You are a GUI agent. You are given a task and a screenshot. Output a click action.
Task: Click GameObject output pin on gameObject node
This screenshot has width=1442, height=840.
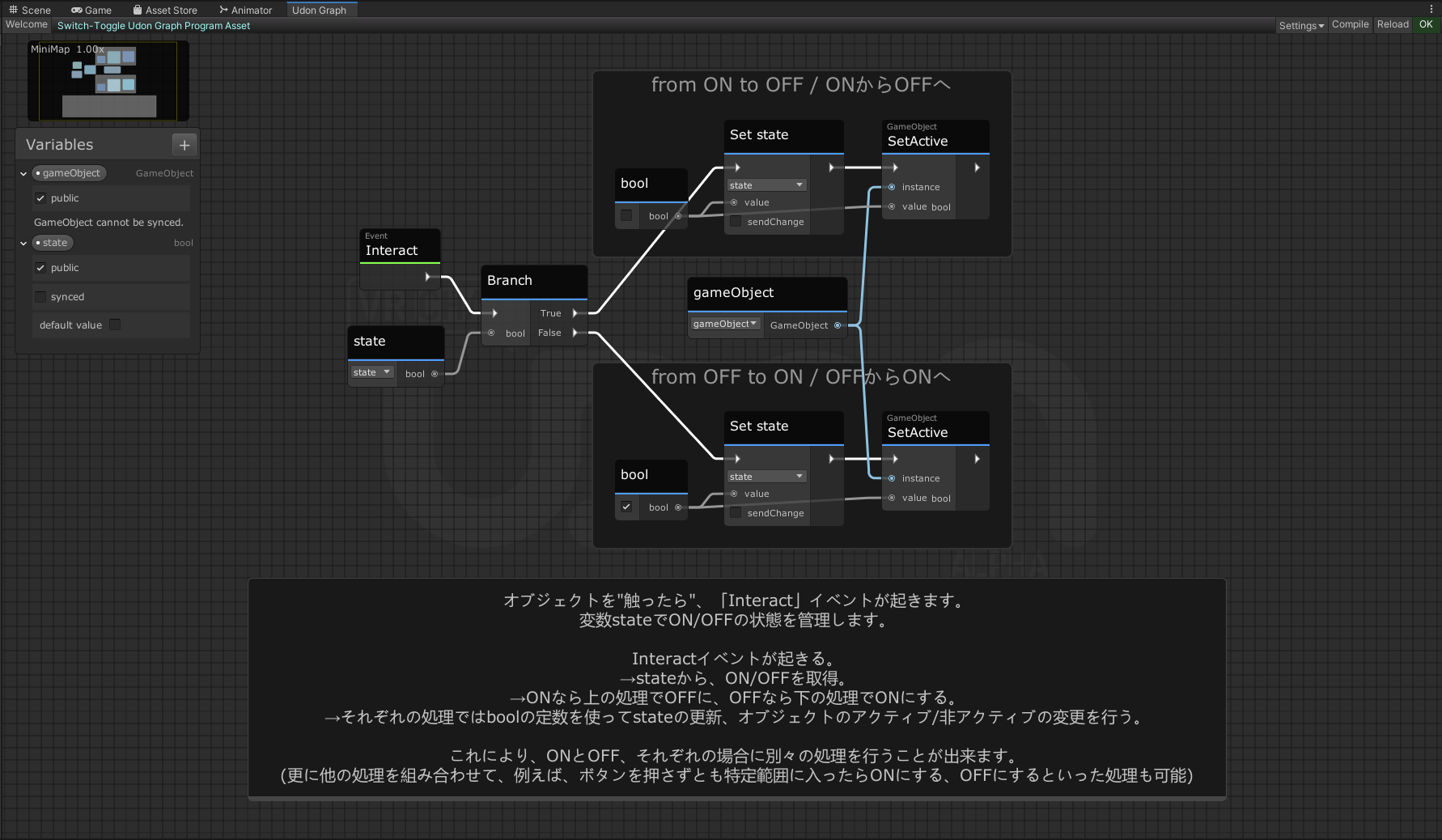click(x=838, y=325)
